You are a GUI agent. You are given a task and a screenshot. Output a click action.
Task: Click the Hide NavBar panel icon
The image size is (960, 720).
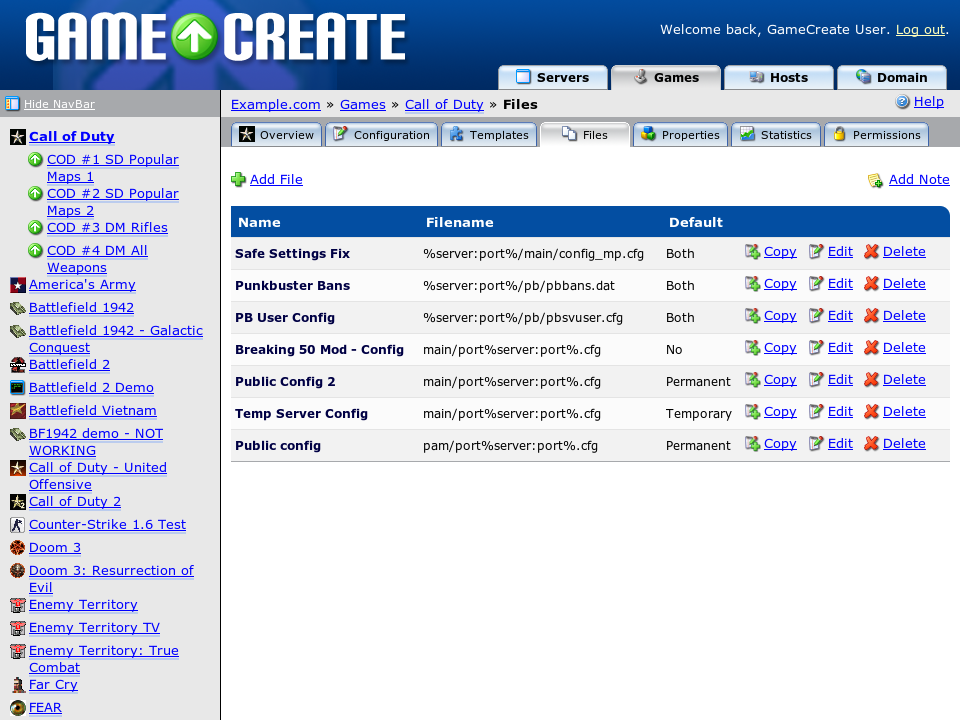coord(12,104)
